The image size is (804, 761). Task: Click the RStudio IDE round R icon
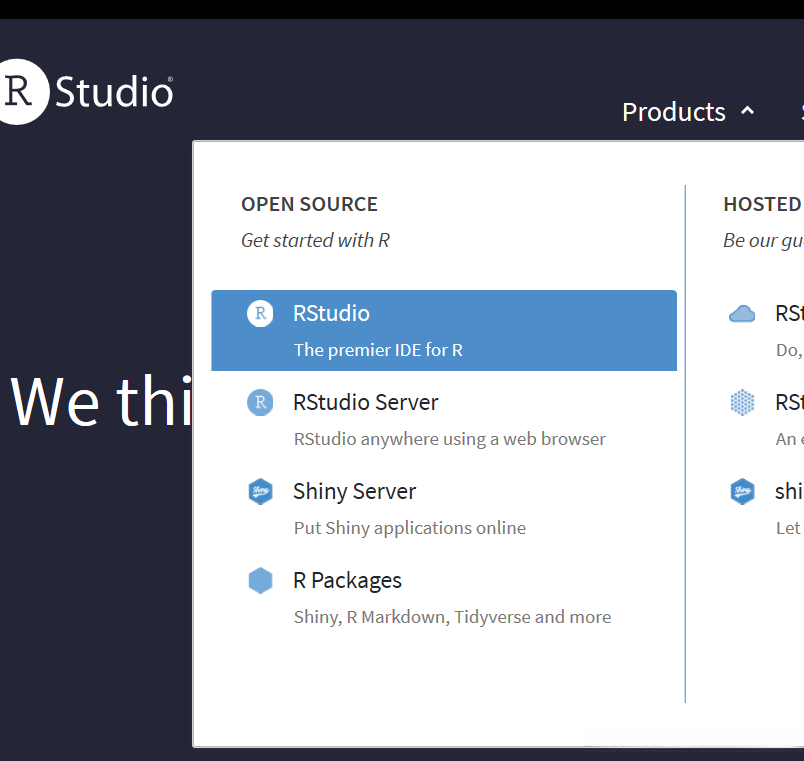pos(260,314)
